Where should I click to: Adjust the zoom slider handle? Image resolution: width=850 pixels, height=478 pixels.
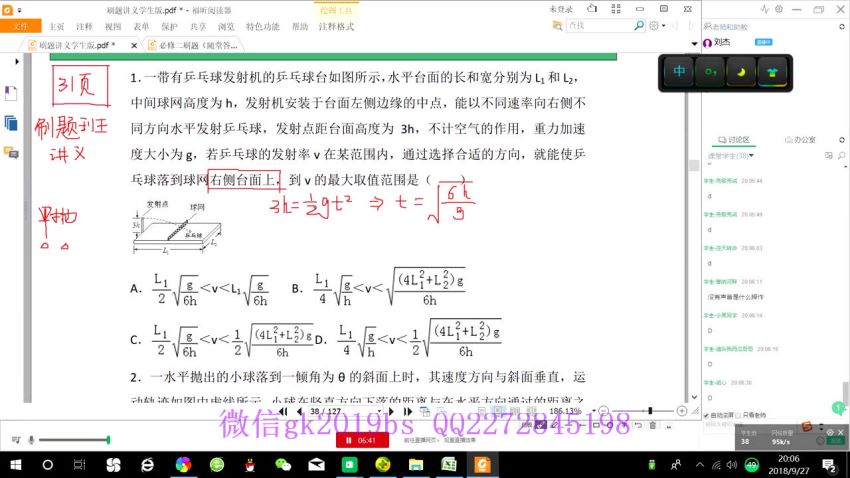click(650, 411)
